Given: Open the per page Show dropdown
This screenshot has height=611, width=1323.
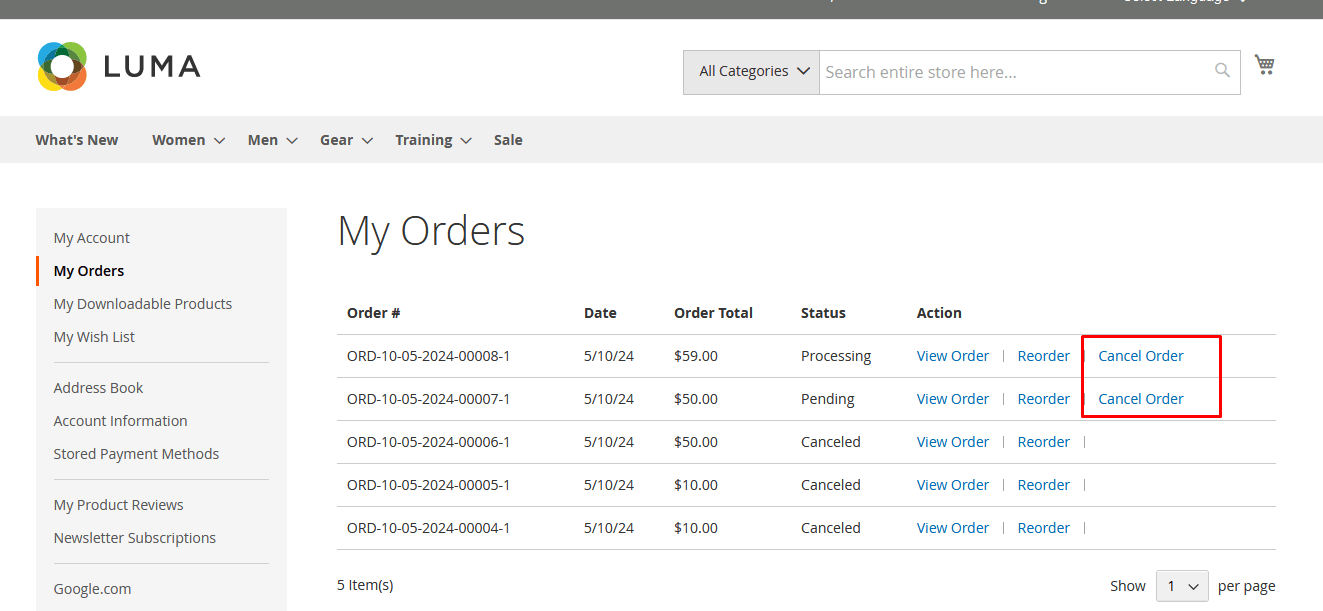Looking at the screenshot, I should coord(1181,586).
